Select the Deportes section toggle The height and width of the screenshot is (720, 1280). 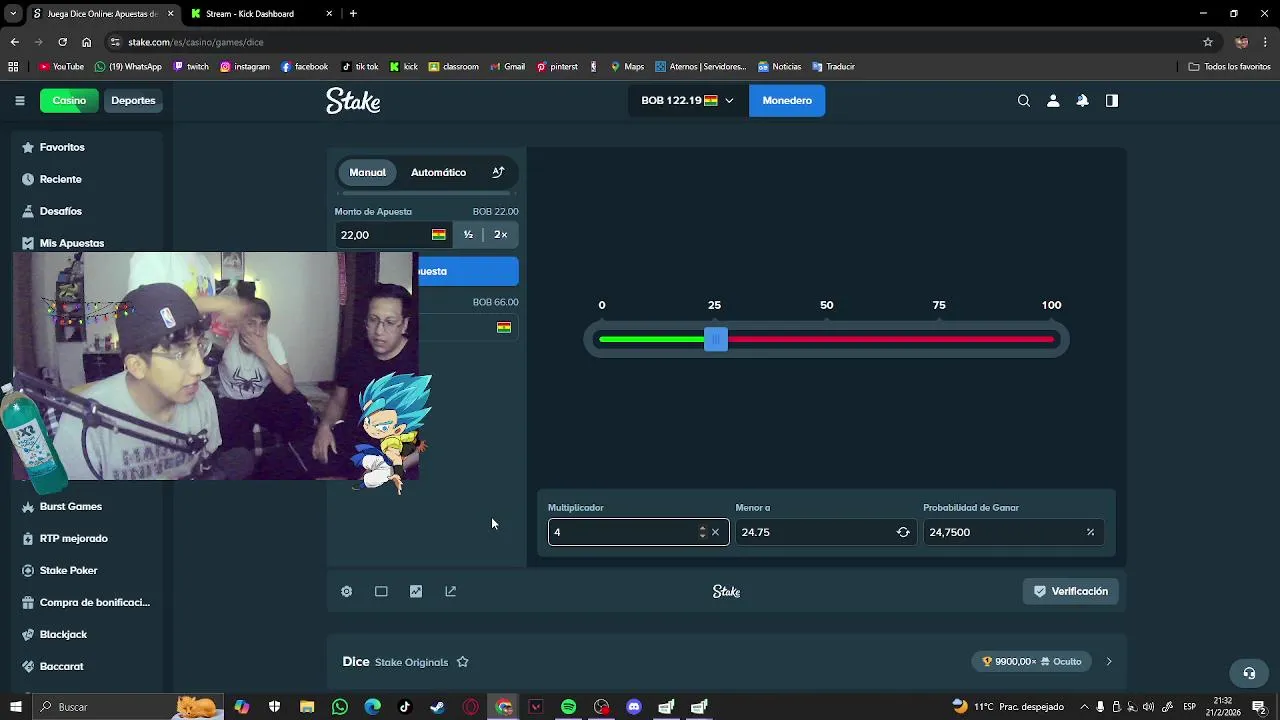pyautogui.click(x=133, y=100)
